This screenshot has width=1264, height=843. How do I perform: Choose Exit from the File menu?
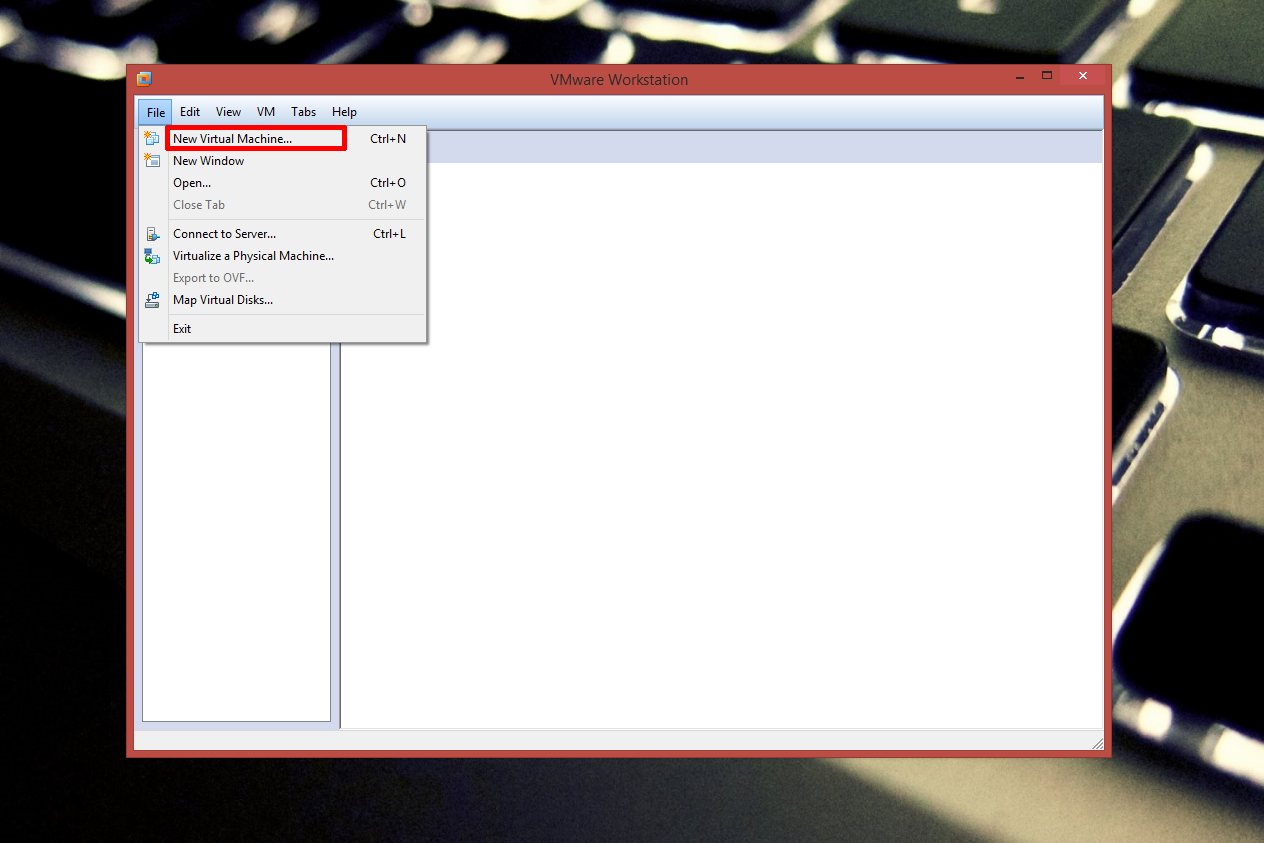pyautogui.click(x=284, y=329)
